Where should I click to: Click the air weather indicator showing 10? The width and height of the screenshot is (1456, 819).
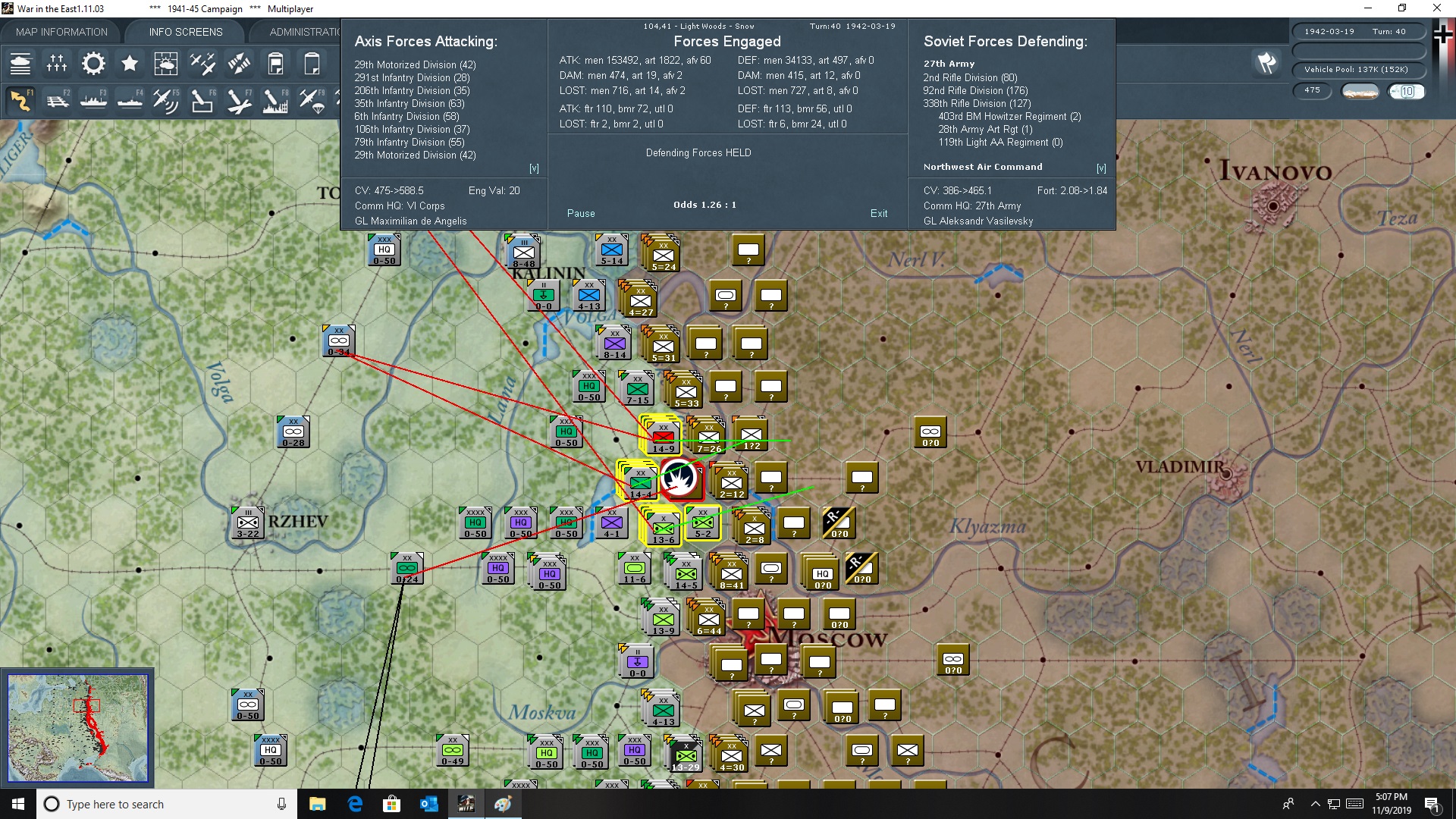coord(1406,91)
